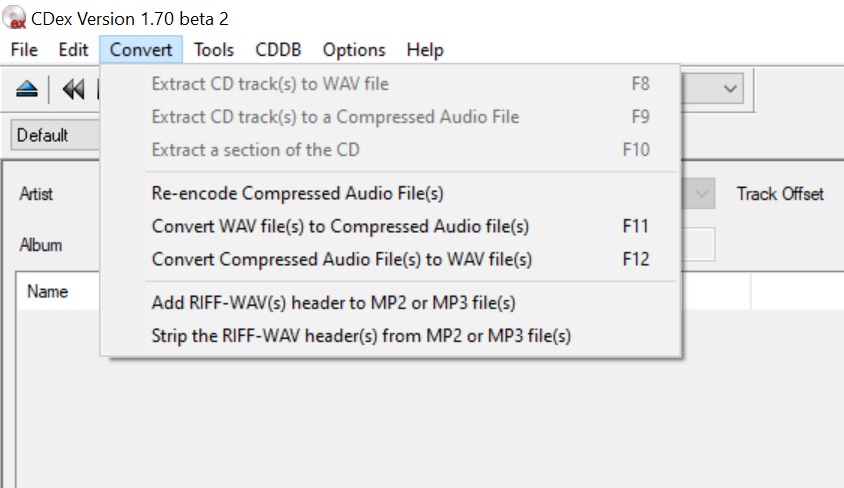Open the Help menu
This screenshot has width=844, height=488.
[x=425, y=49]
